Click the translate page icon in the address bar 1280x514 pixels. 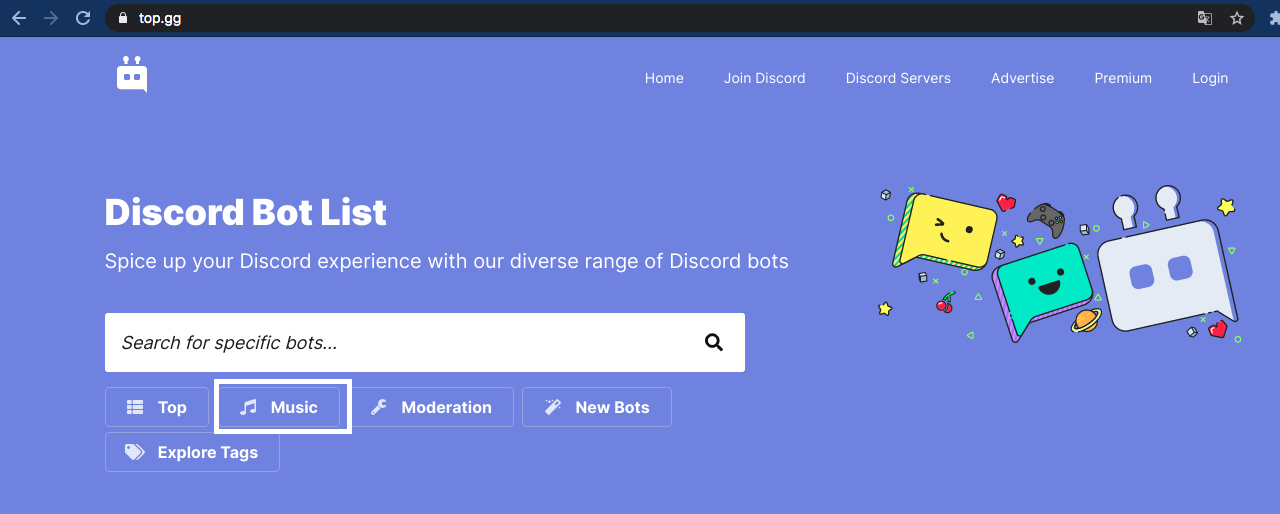click(x=1205, y=18)
